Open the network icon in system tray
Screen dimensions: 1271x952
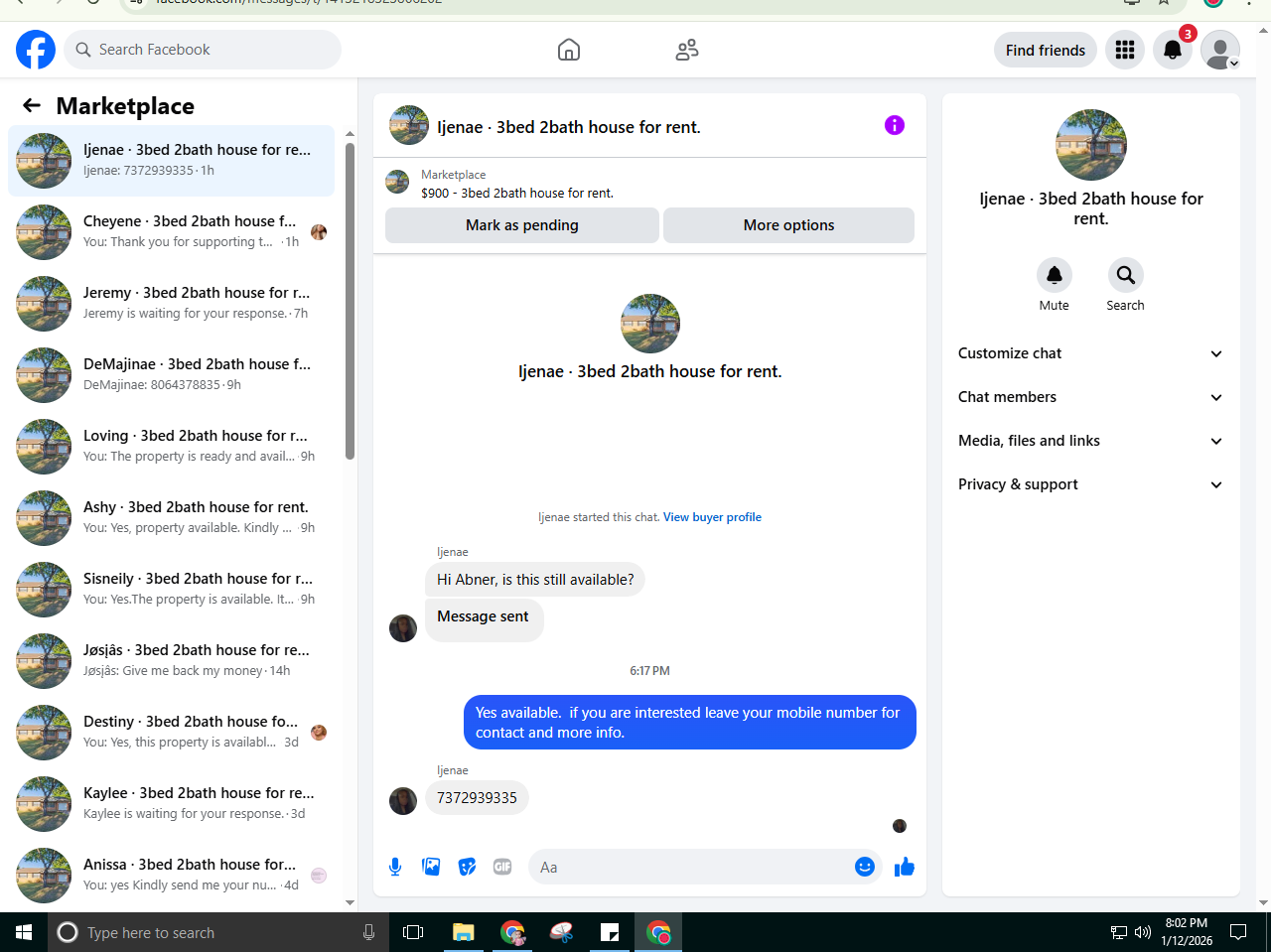(x=1119, y=932)
